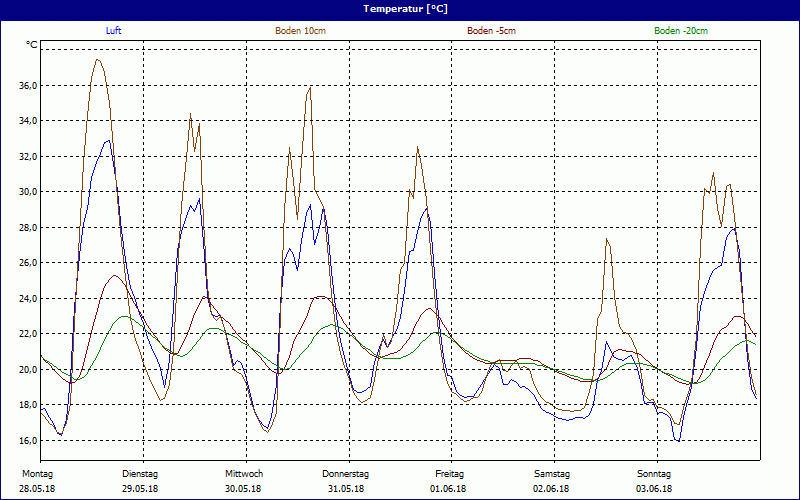
Task: Select the date 03.06.18 on the x-axis
Action: [x=654, y=489]
